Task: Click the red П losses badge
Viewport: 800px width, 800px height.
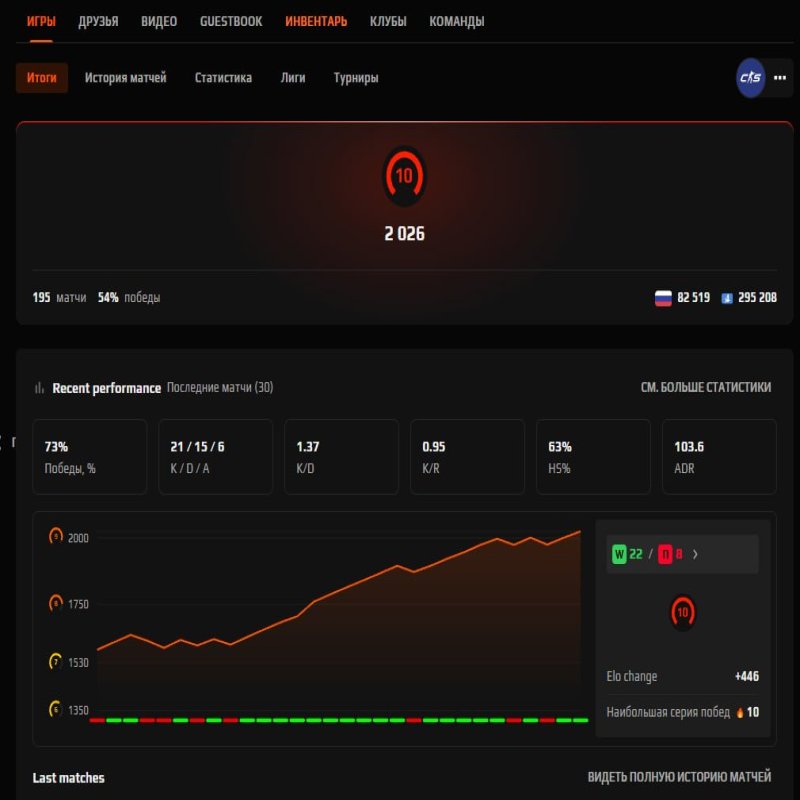Action: tap(664, 553)
